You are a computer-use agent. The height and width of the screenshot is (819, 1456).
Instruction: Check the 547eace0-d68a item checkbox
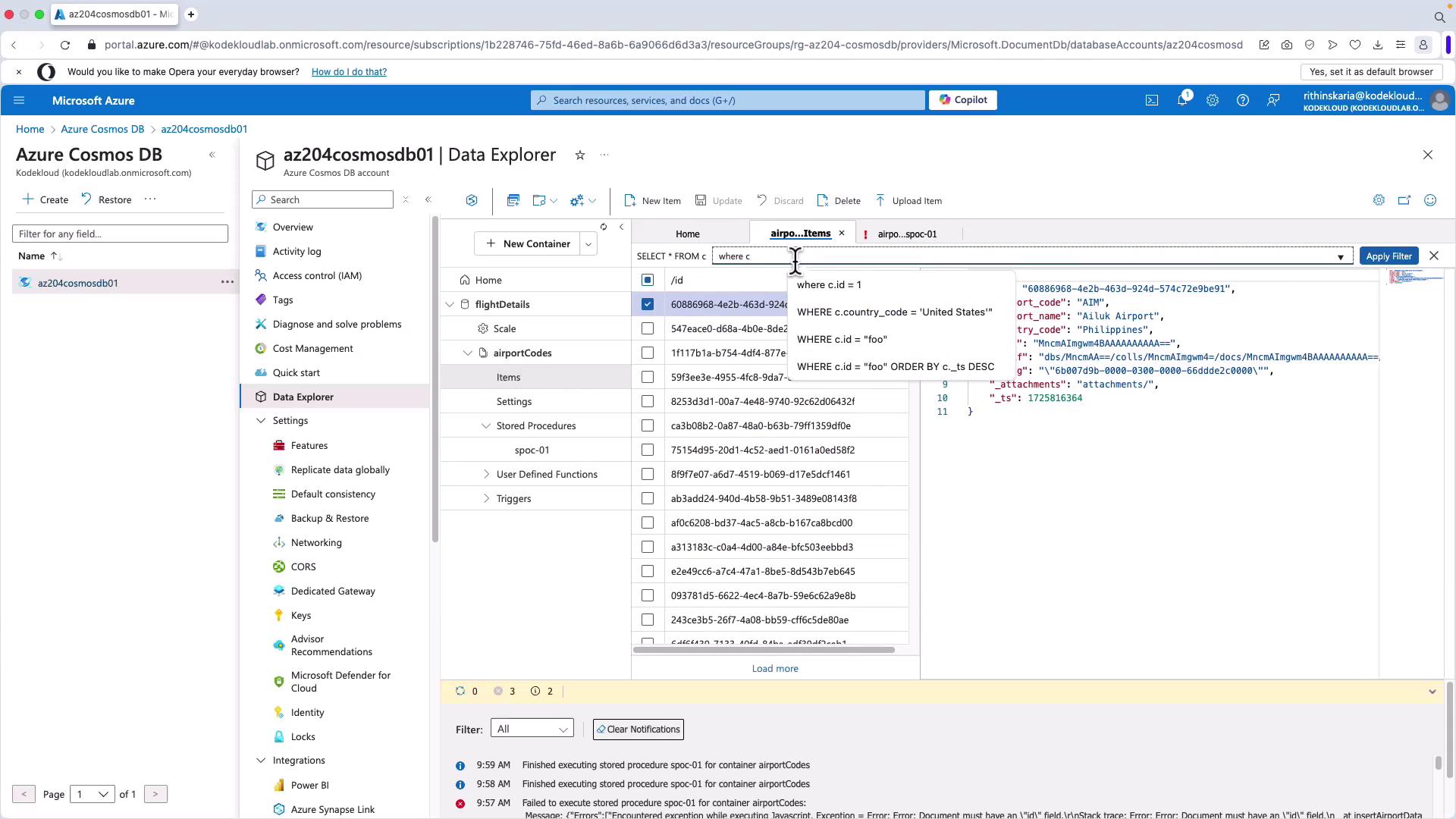pos(648,328)
